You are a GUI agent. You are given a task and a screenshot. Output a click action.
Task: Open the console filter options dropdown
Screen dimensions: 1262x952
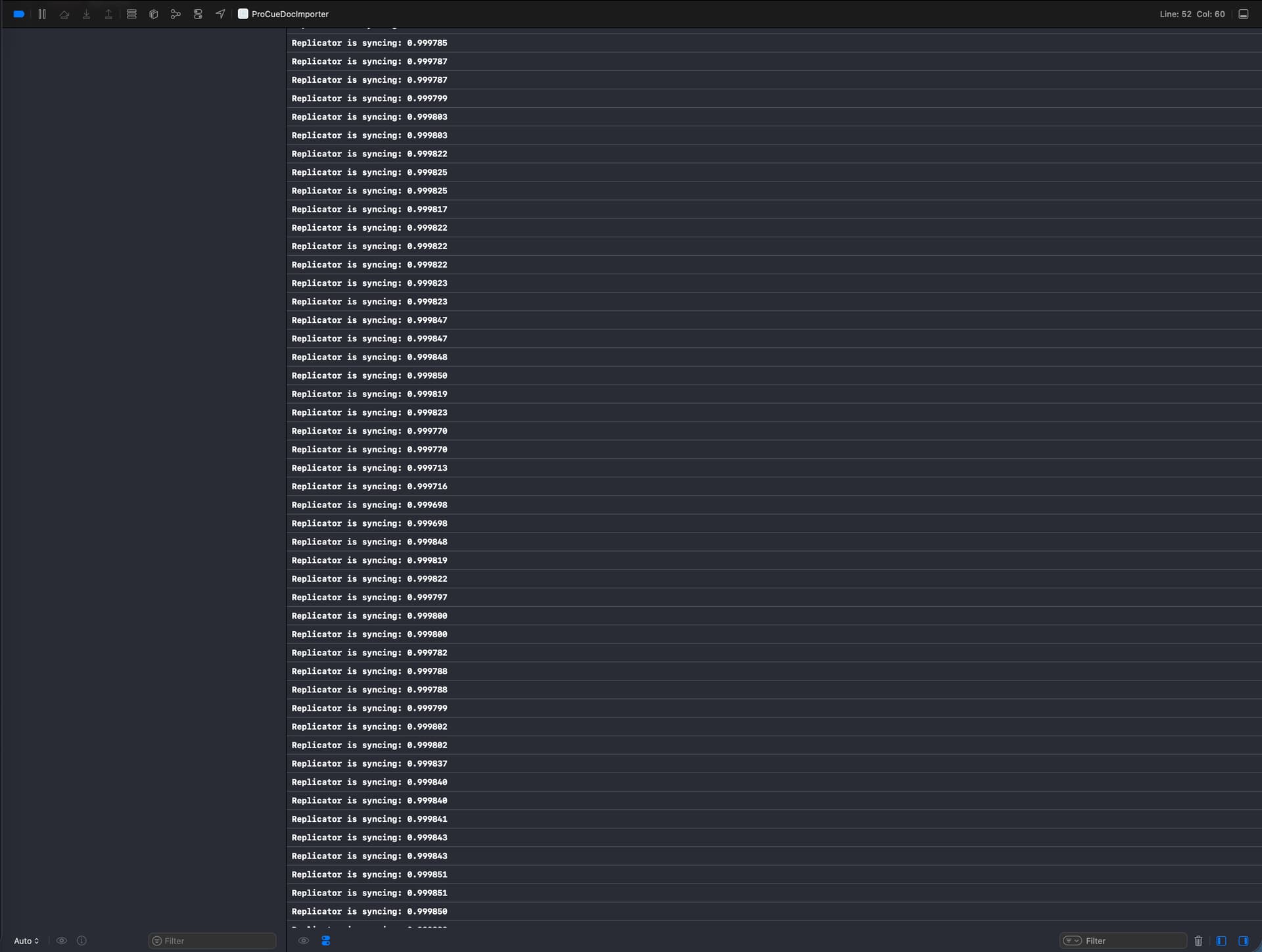click(1072, 941)
